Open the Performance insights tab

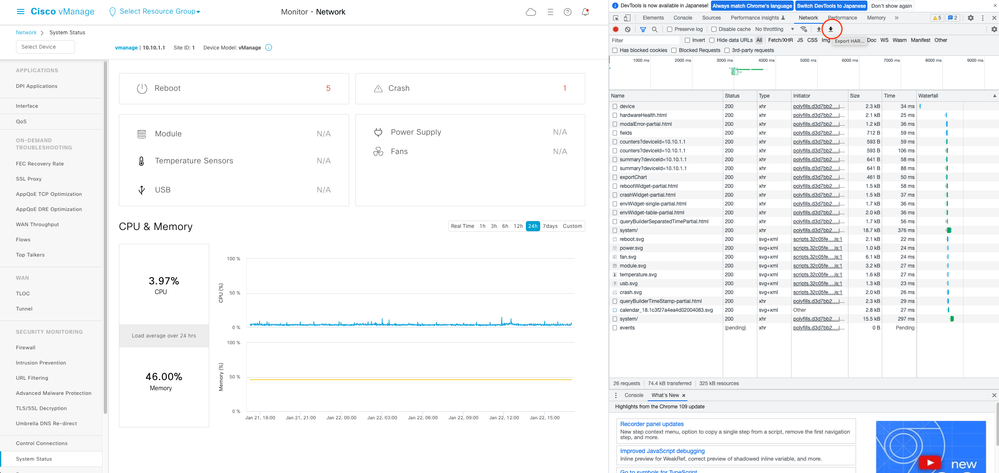pyautogui.click(x=758, y=18)
